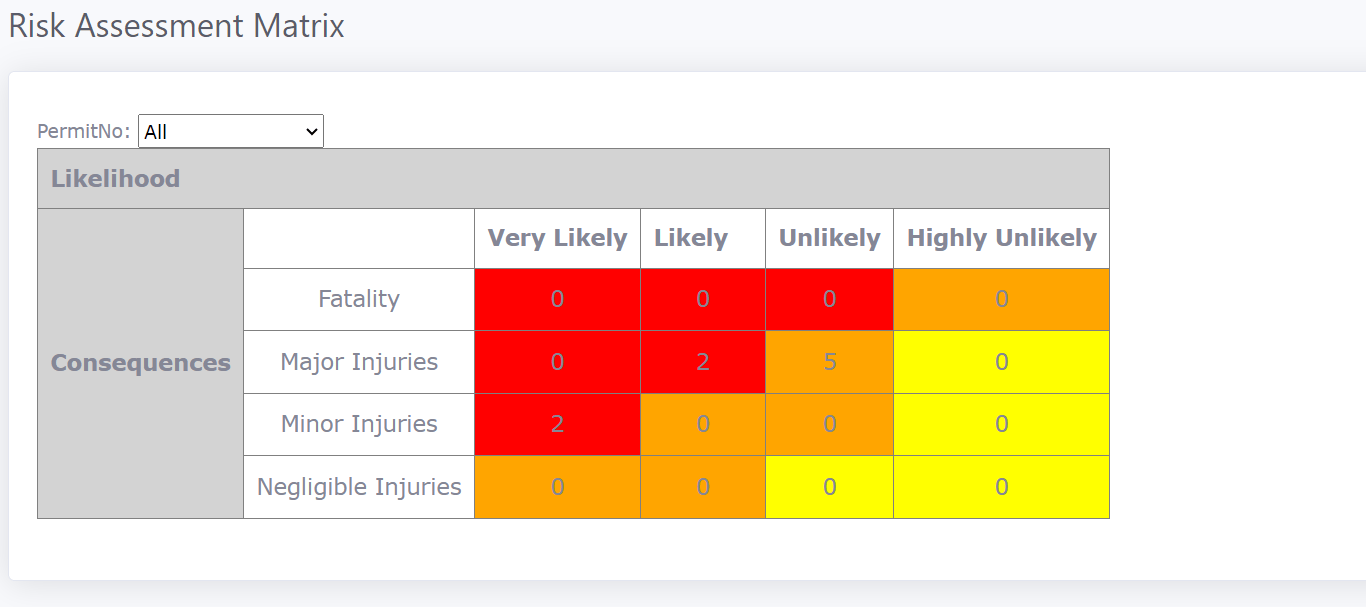The width and height of the screenshot is (1366, 607).
Task: Click the orange cell showing 5 risks
Action: coord(829,362)
